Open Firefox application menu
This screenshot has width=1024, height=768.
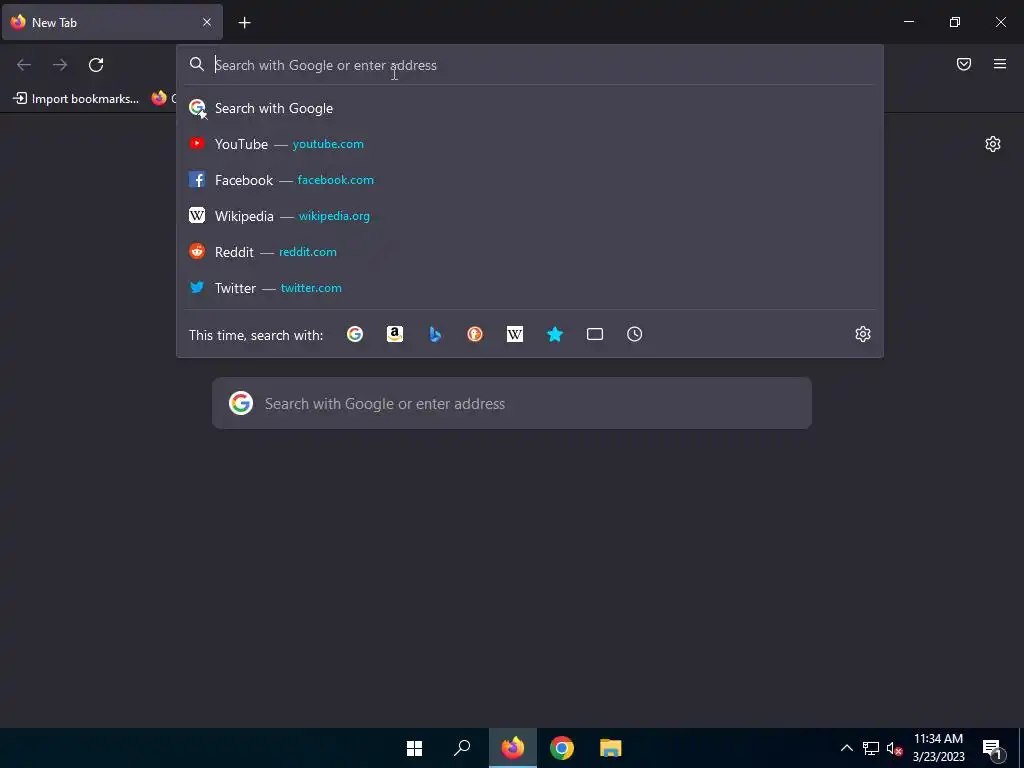pos(1000,64)
